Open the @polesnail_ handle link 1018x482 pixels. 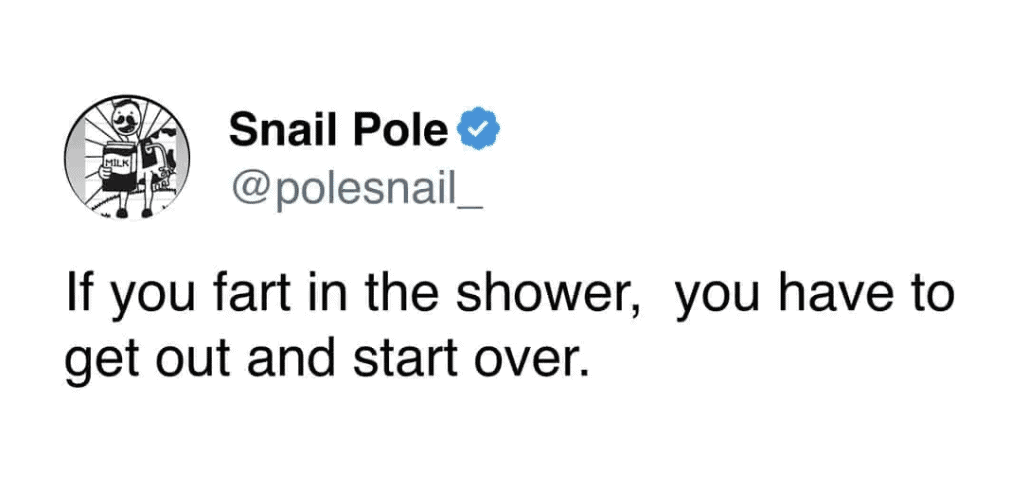pos(356,185)
